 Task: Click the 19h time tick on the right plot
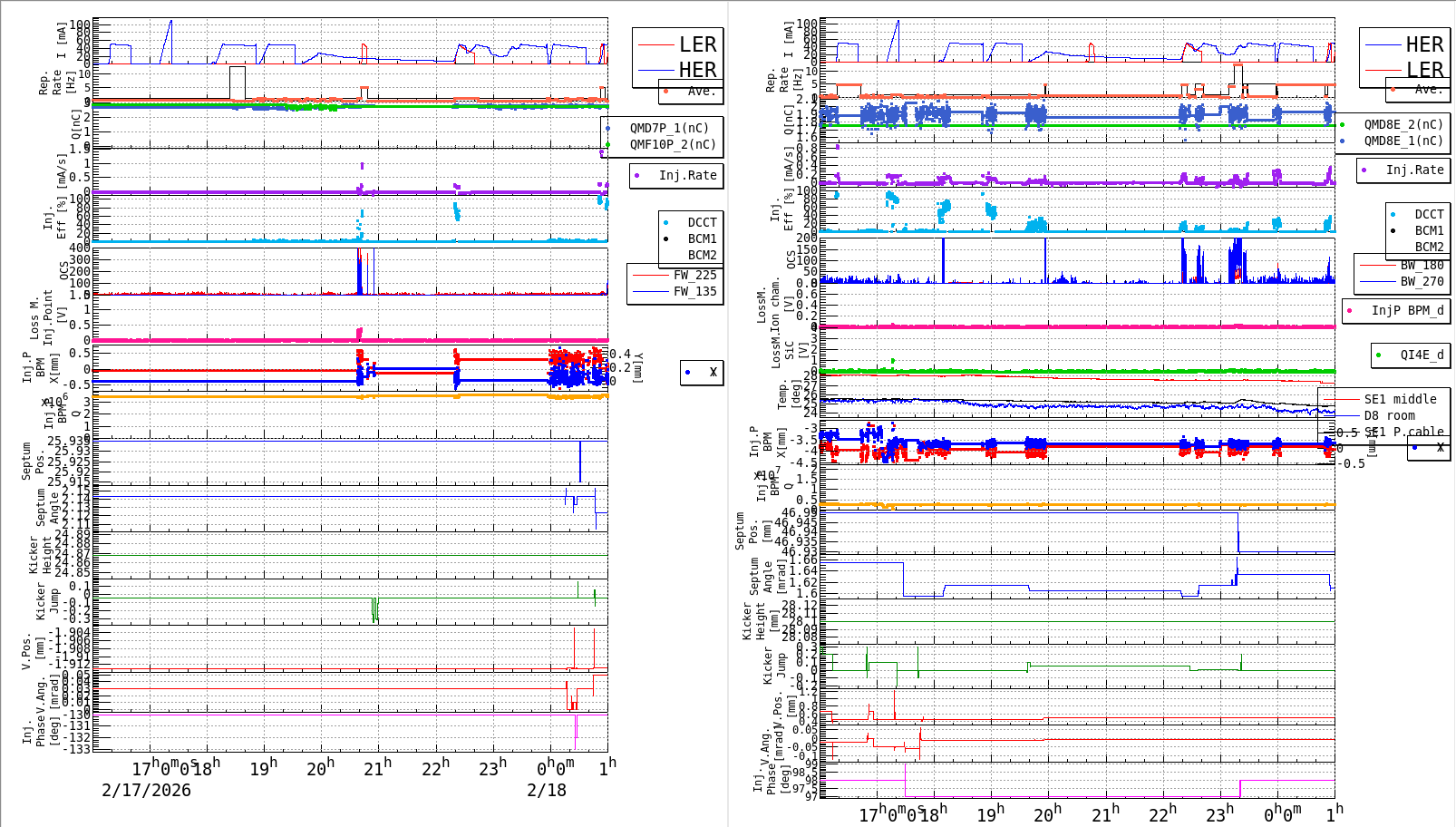click(990, 814)
